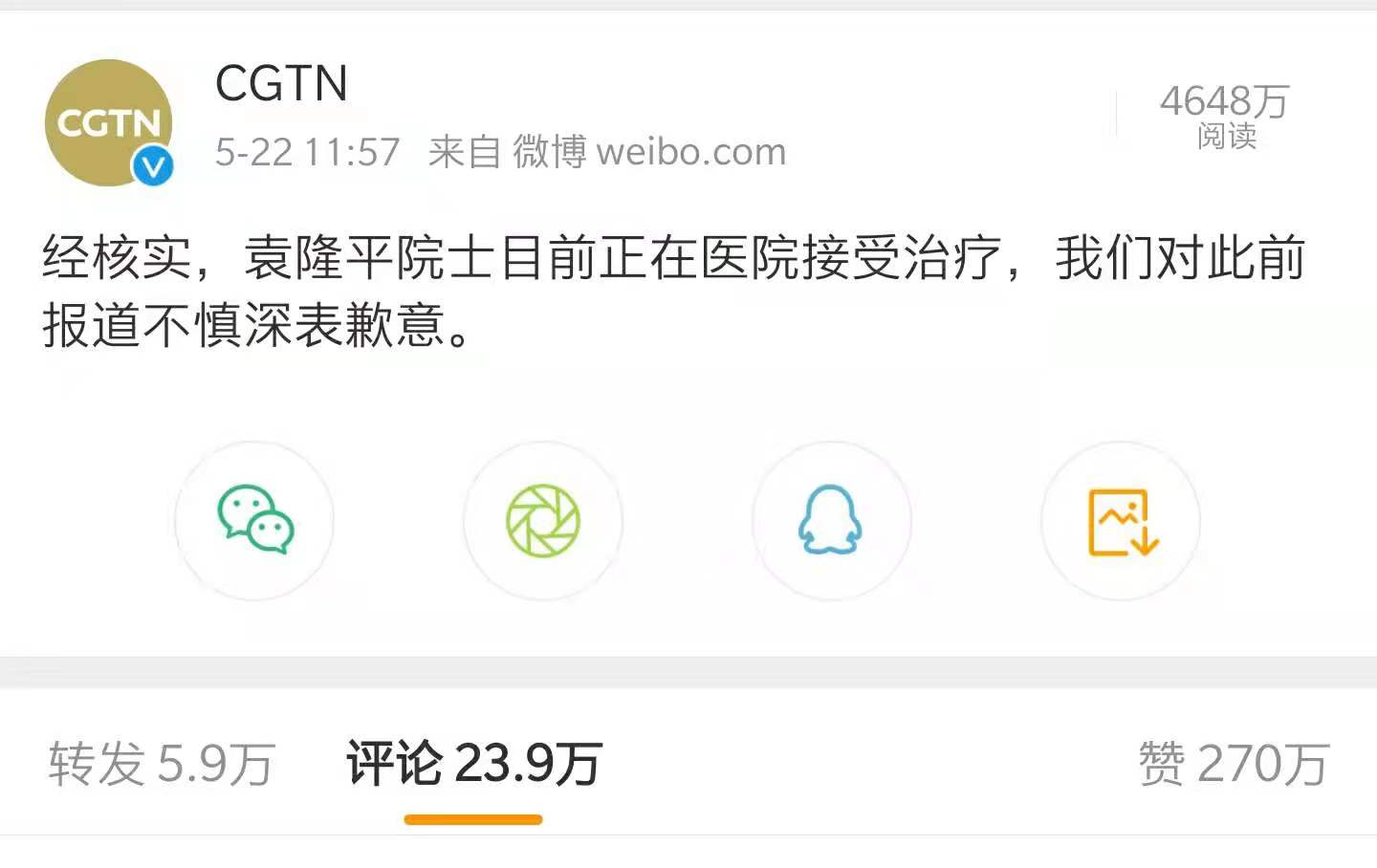This screenshot has width=1377, height=868.
Task: Tap the orange indicator under 评论
Action: click(473, 819)
